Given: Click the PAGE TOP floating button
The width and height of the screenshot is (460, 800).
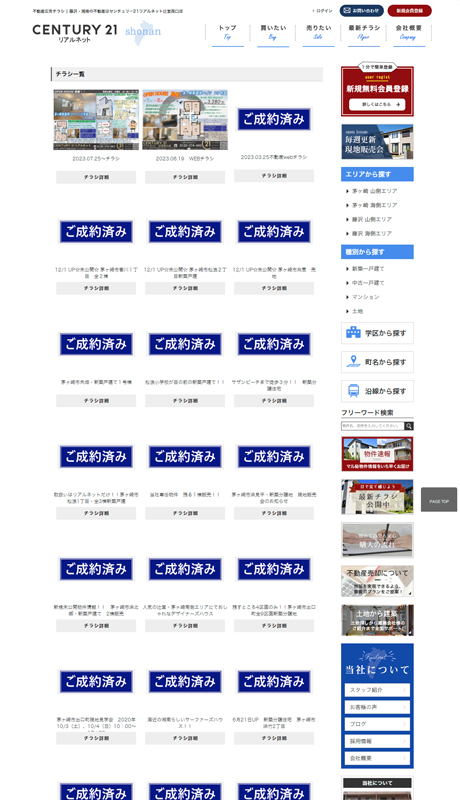Looking at the screenshot, I should (x=439, y=500).
